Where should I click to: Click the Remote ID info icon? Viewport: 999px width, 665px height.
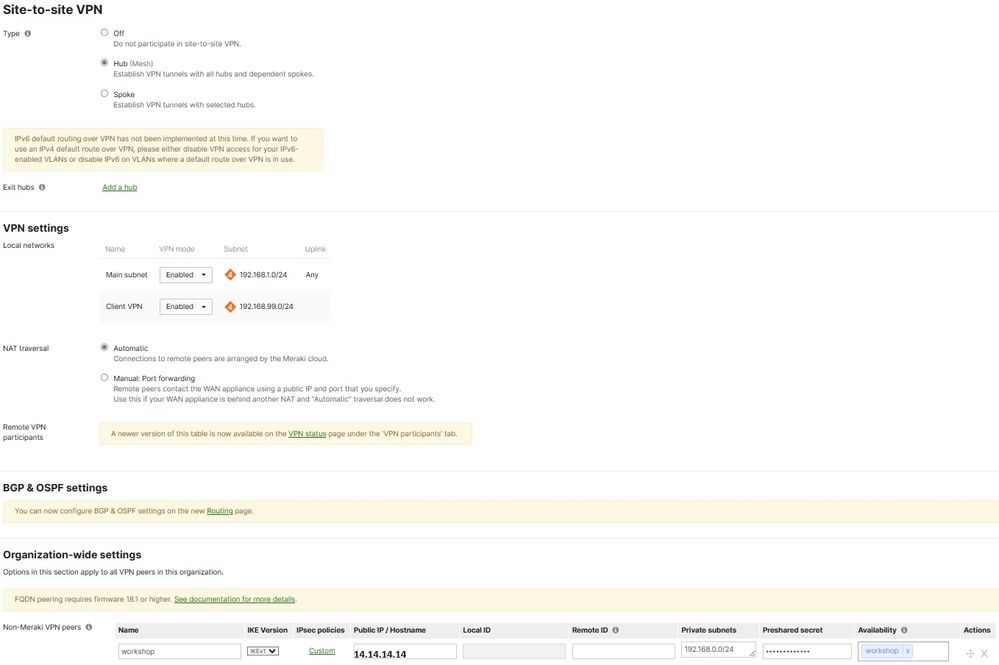click(x=615, y=630)
